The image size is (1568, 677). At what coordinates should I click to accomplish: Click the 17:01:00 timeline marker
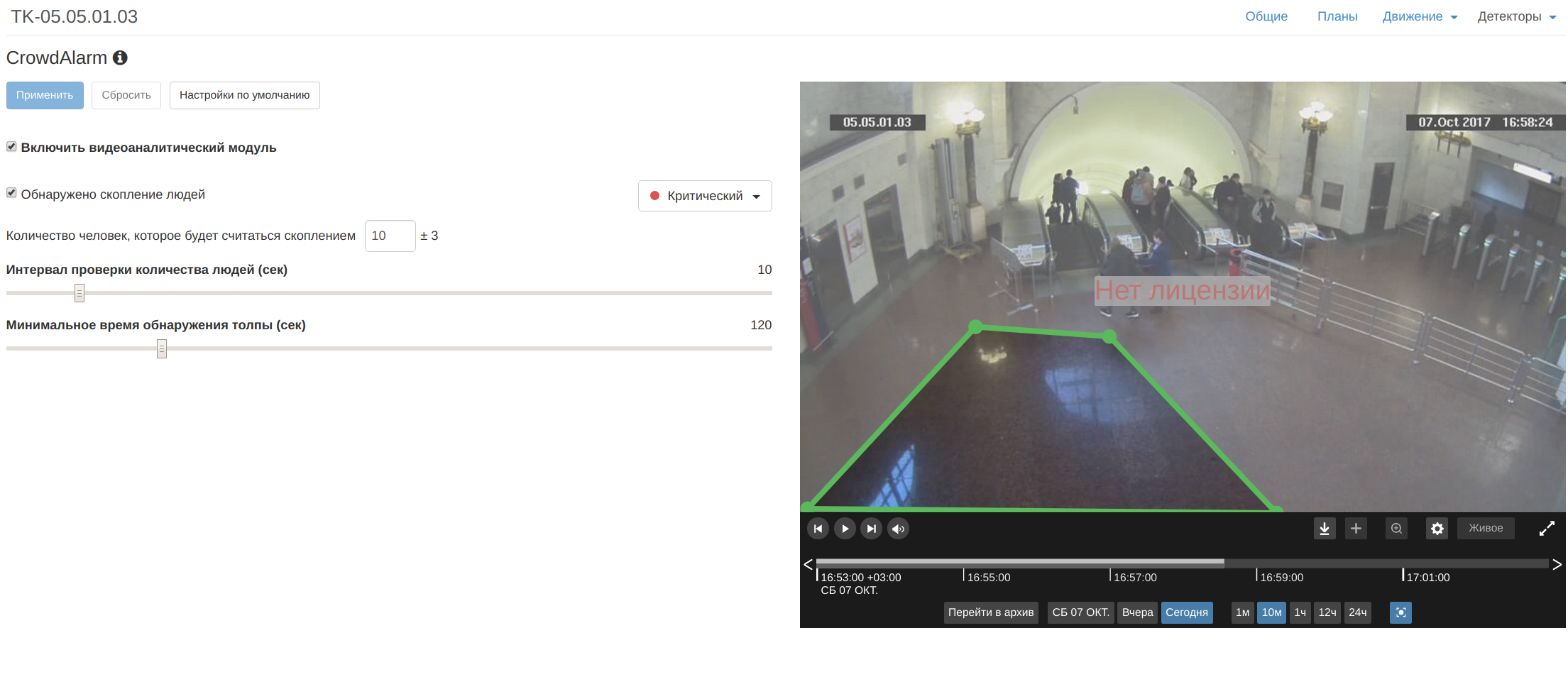pos(1427,577)
